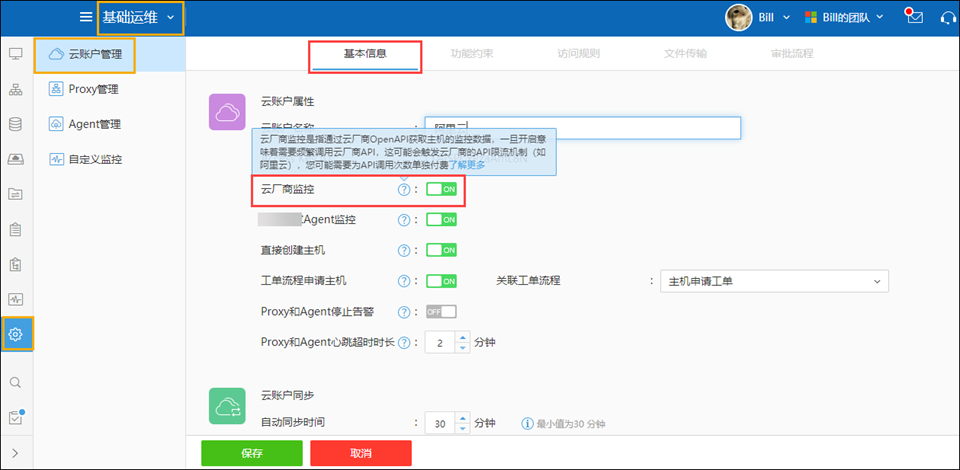
Task: Click the topology network sidebar icon
Action: [x=15, y=90]
